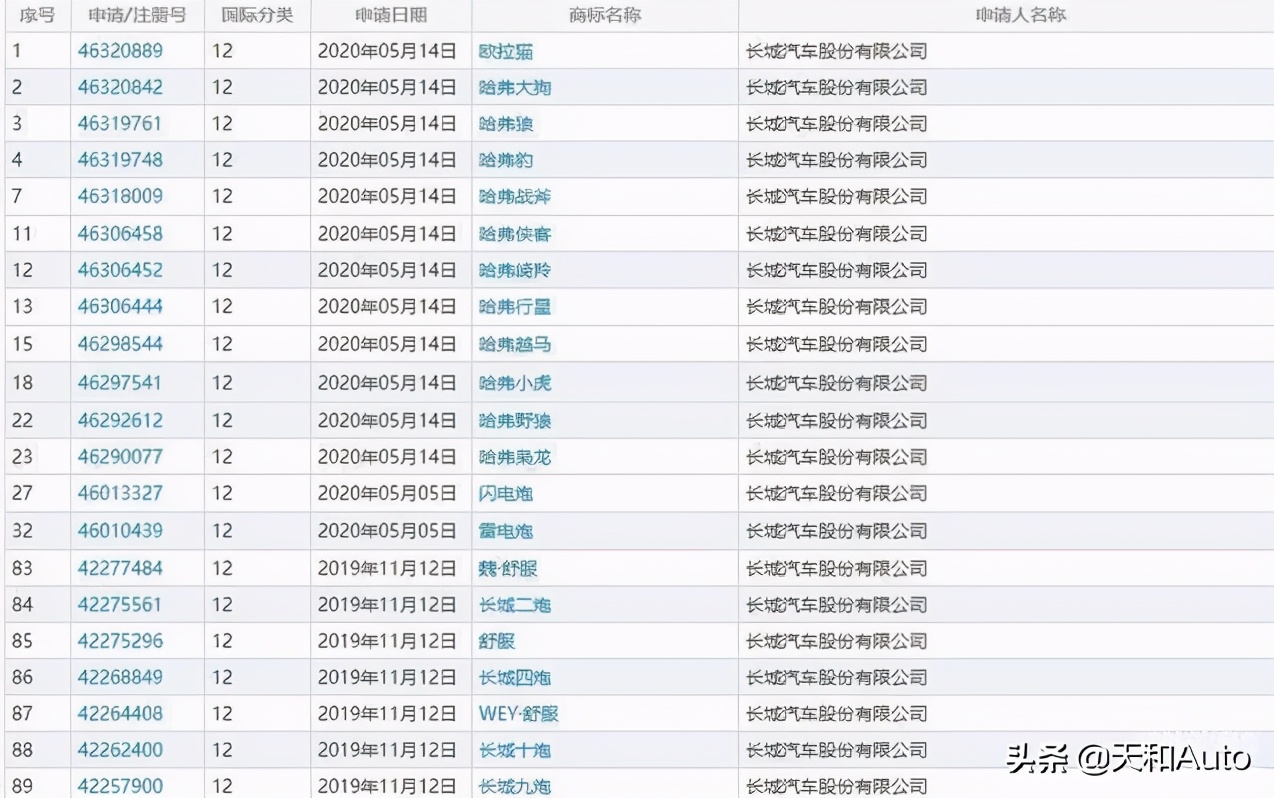The width and height of the screenshot is (1274, 798).
Task: Open application number 46319761
Action: [x=120, y=123]
